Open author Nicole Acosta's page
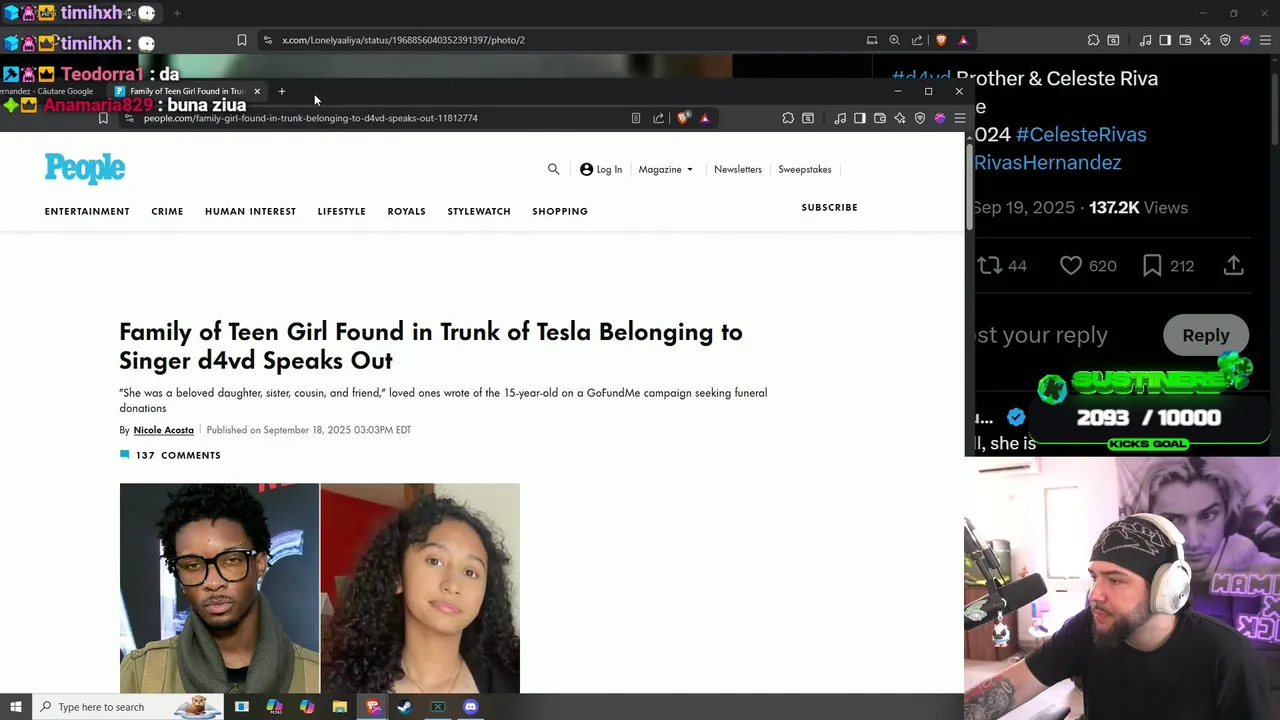 (163, 430)
